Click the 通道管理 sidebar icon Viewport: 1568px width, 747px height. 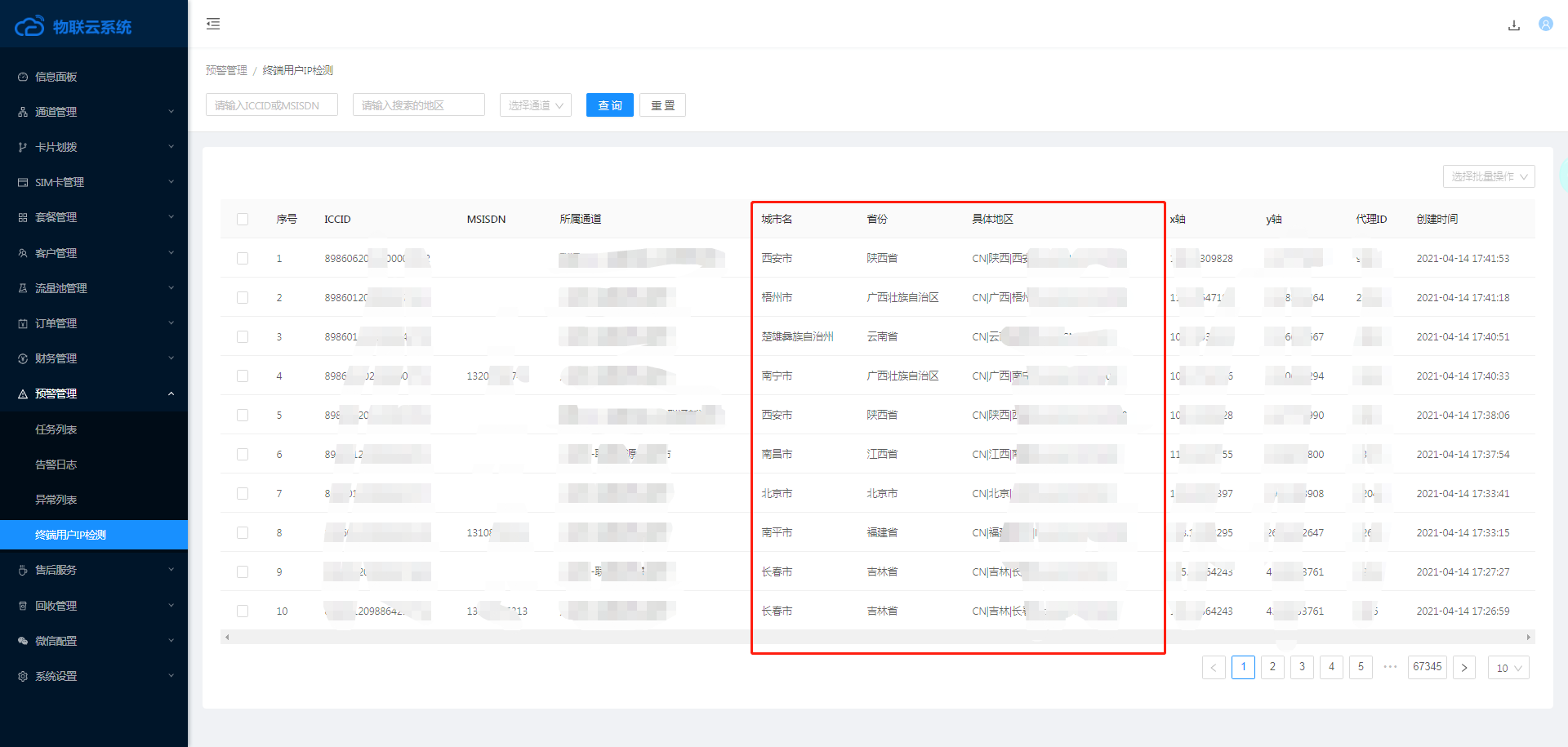click(23, 112)
